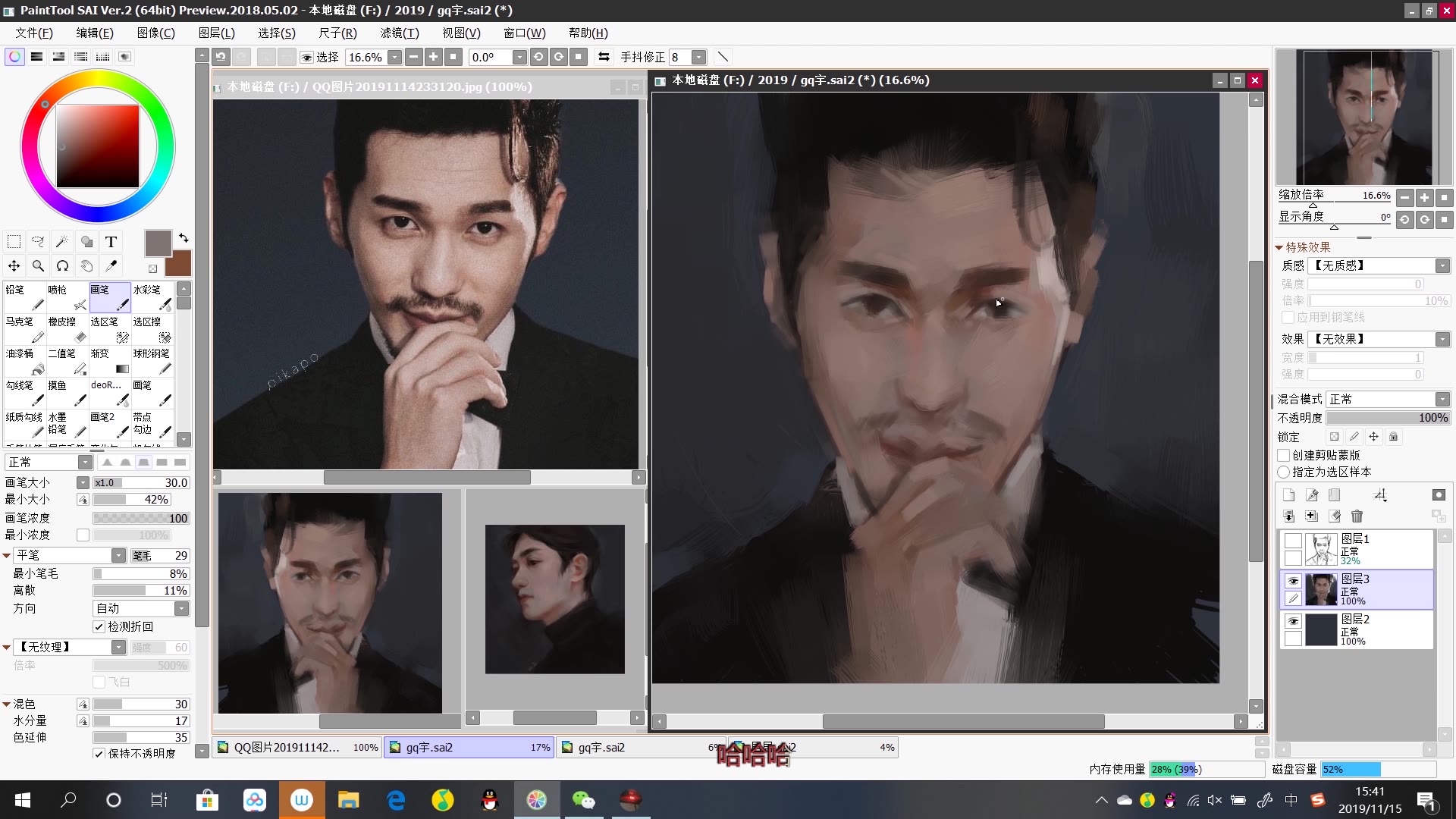Select the shape tool icon
The height and width of the screenshot is (819, 1456).
(x=86, y=242)
